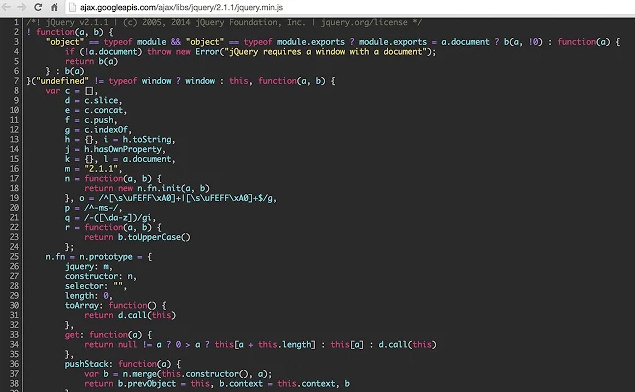Click the browser Forward arrow

[21, 7]
